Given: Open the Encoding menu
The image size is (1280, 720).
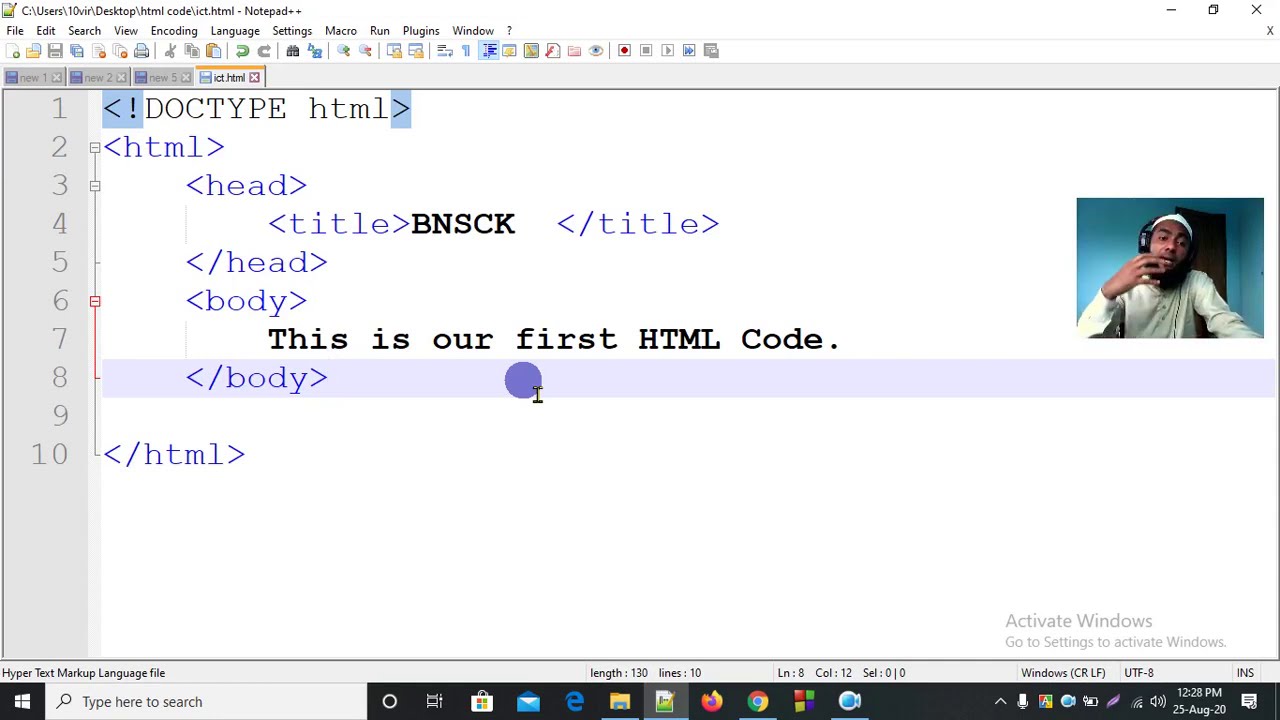Looking at the screenshot, I should 174,31.
